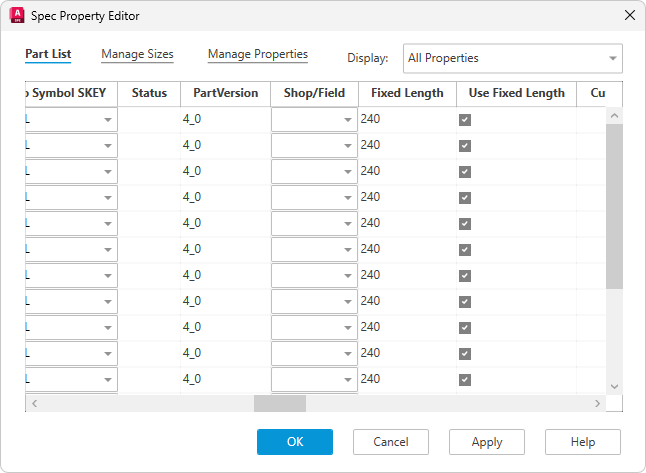
Task: Click the first row Fixed Length field
Action: (405, 120)
